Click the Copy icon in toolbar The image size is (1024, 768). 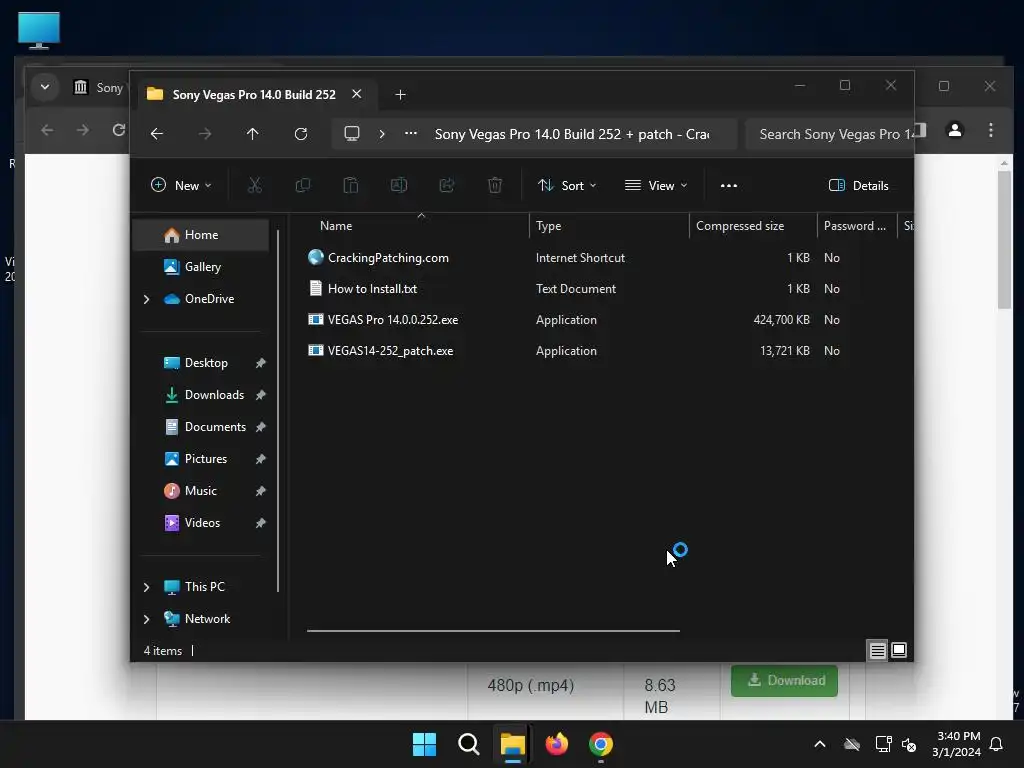pyautogui.click(x=302, y=185)
